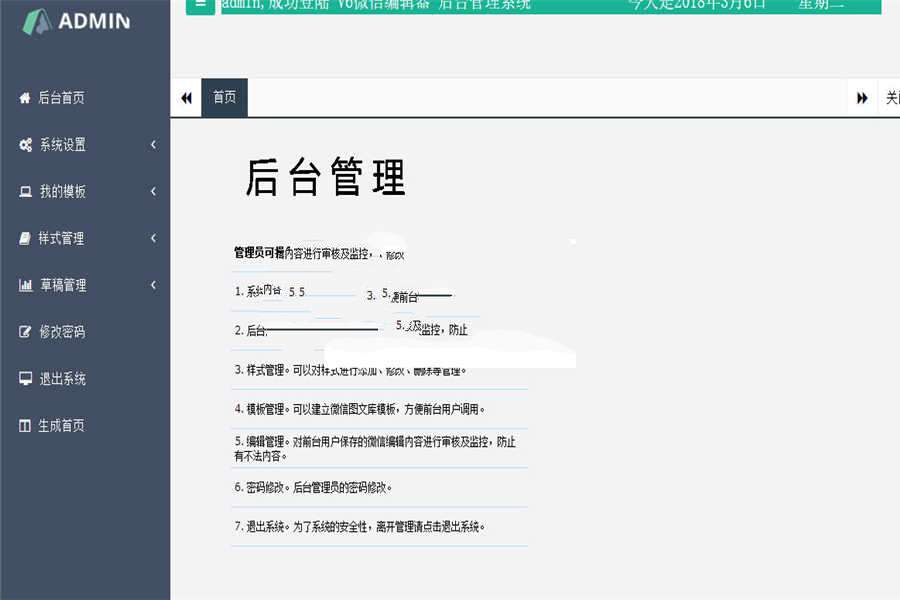The width and height of the screenshot is (900, 600).
Task: Click the bar chart icon beside 草稿管理
Action: [x=25, y=285]
